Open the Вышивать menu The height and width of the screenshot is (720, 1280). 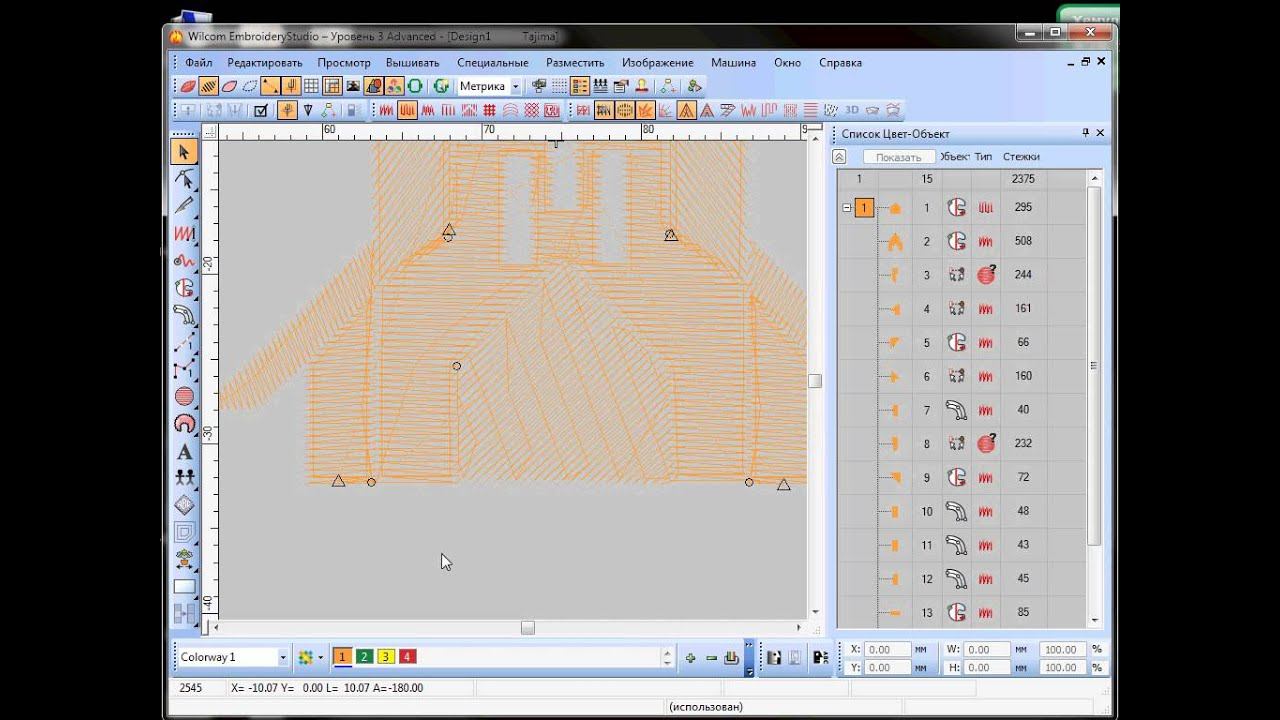pos(412,62)
